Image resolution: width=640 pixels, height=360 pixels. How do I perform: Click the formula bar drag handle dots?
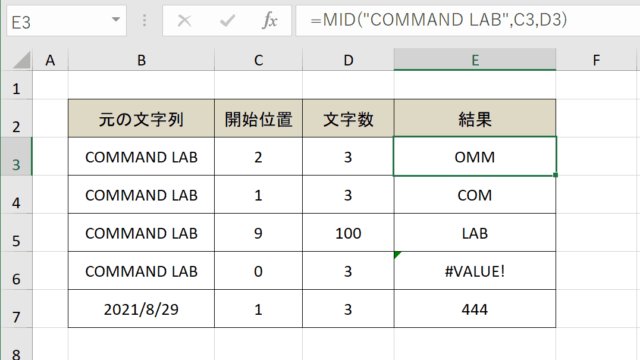pyautogui.click(x=144, y=20)
